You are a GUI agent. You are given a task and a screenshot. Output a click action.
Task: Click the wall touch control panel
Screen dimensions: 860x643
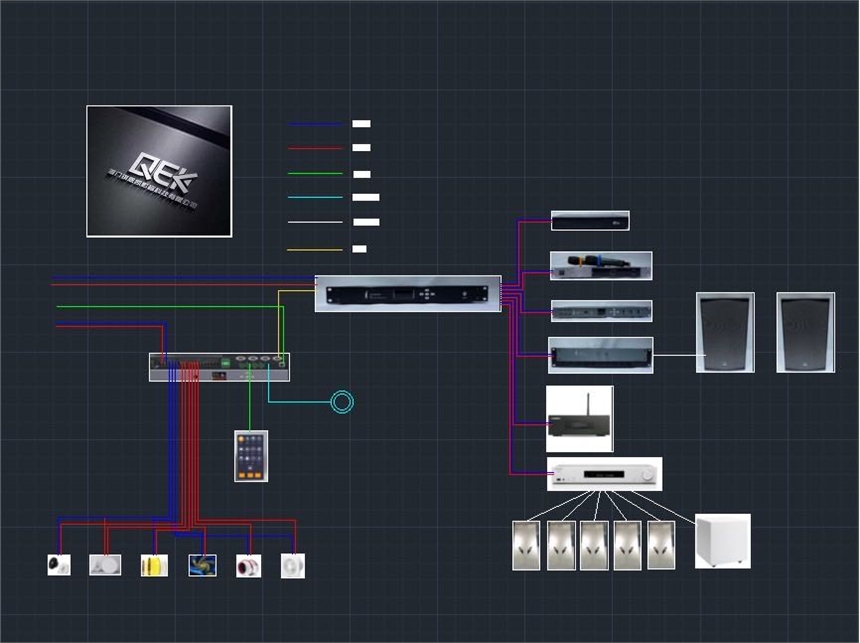[x=251, y=456]
